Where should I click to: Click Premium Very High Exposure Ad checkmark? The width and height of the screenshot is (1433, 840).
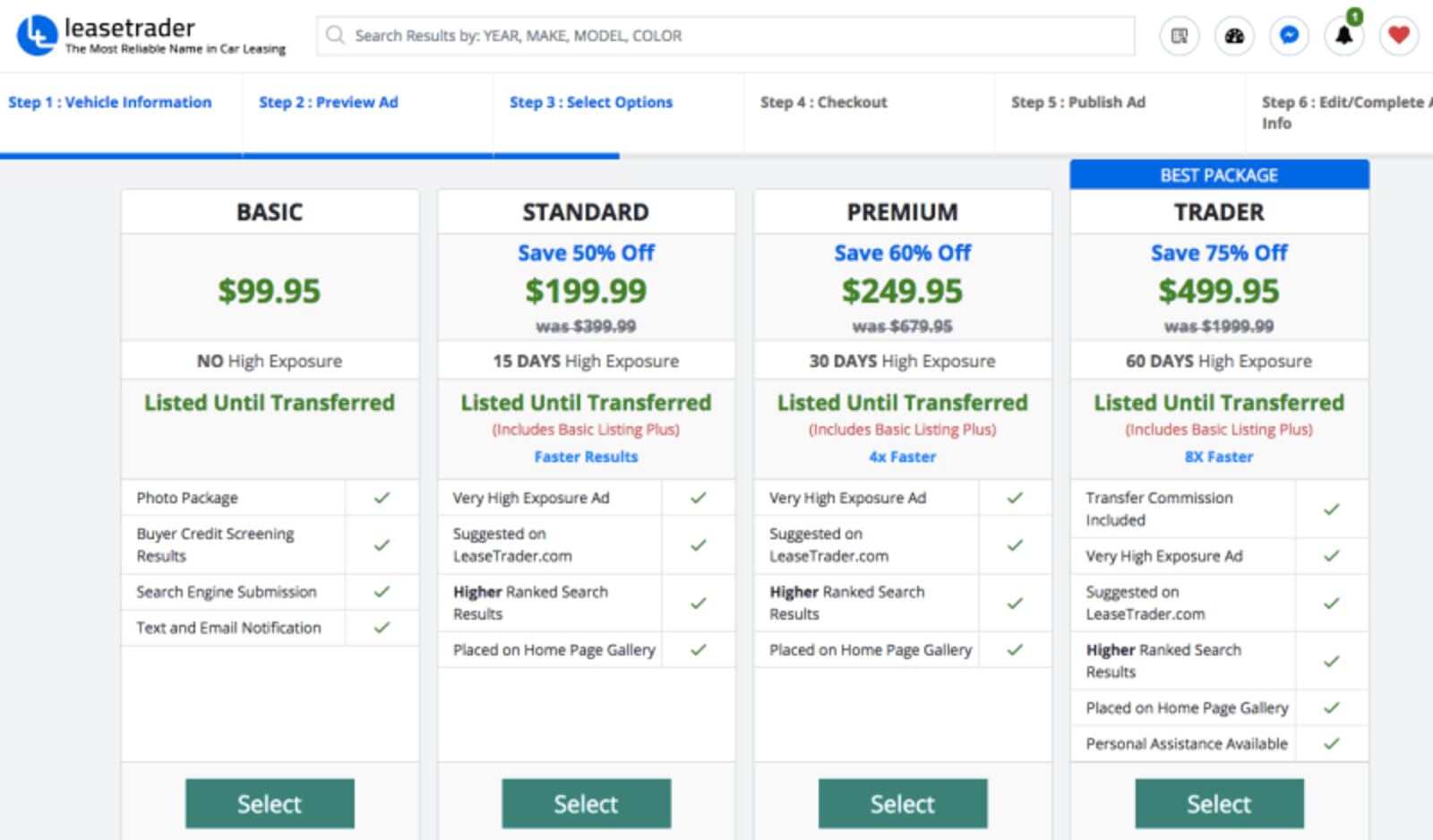pos(1015,498)
